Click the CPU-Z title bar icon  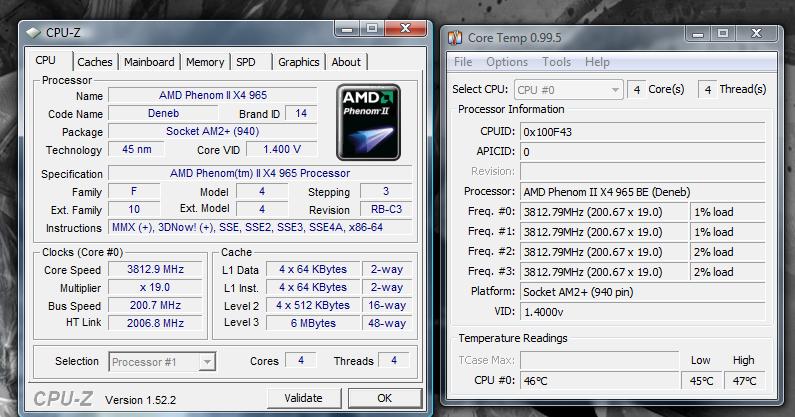click(33, 33)
